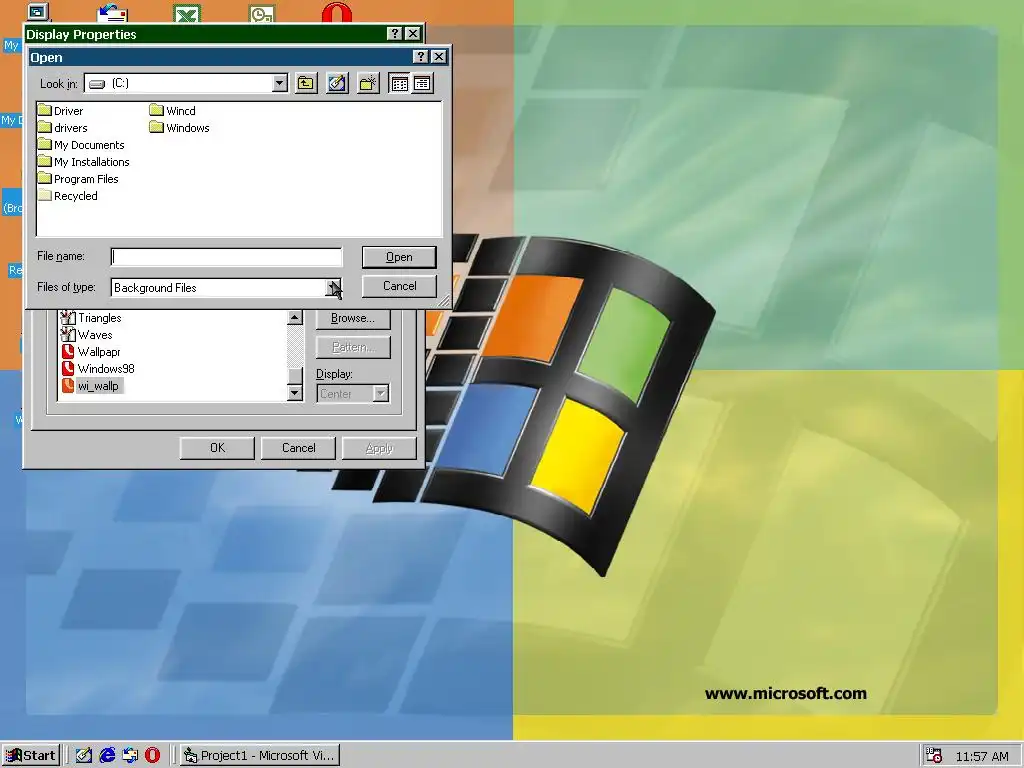Click the Excel desktop icon at top
1024x768 pixels.
tap(187, 13)
